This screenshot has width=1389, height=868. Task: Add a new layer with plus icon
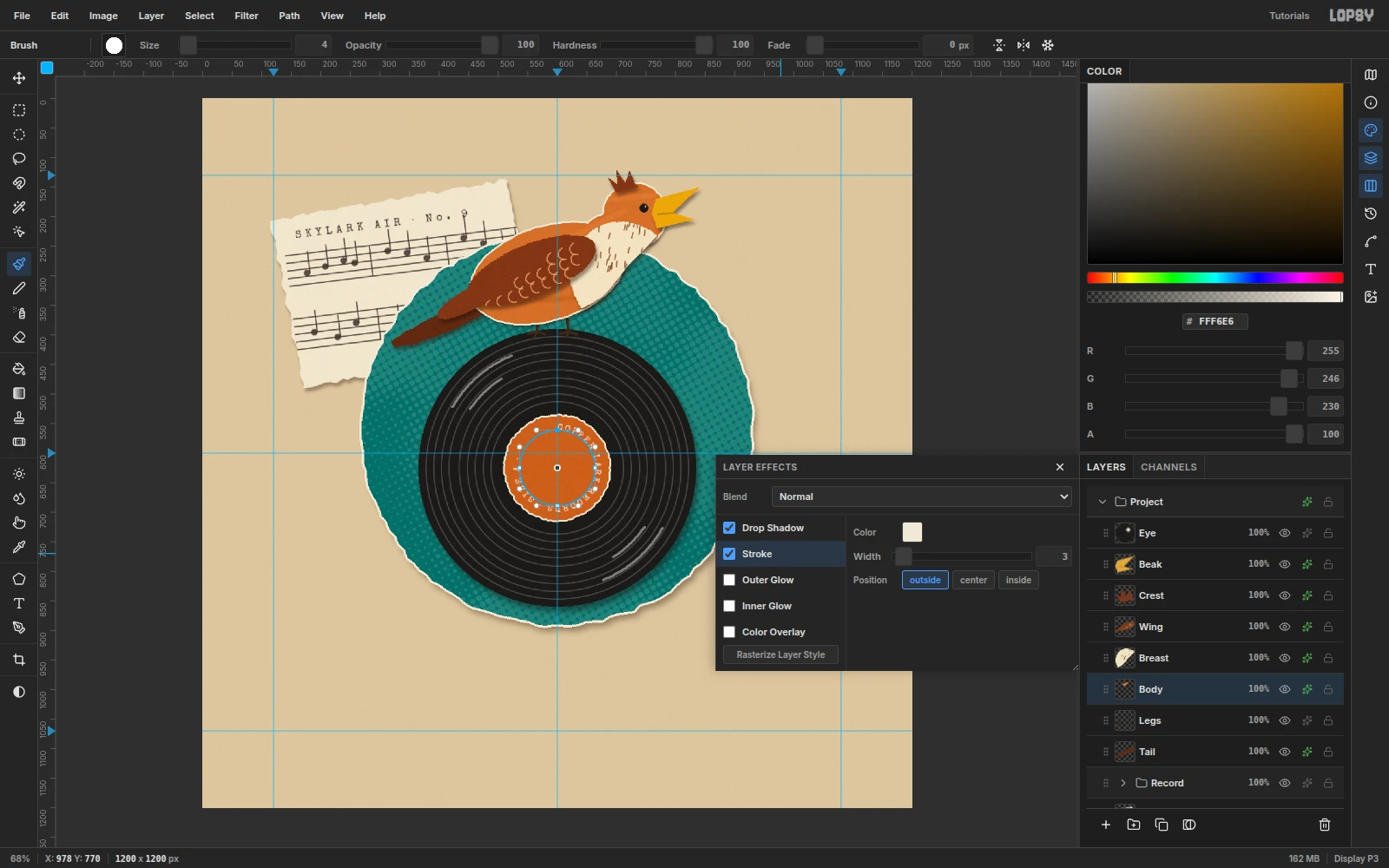(x=1106, y=825)
